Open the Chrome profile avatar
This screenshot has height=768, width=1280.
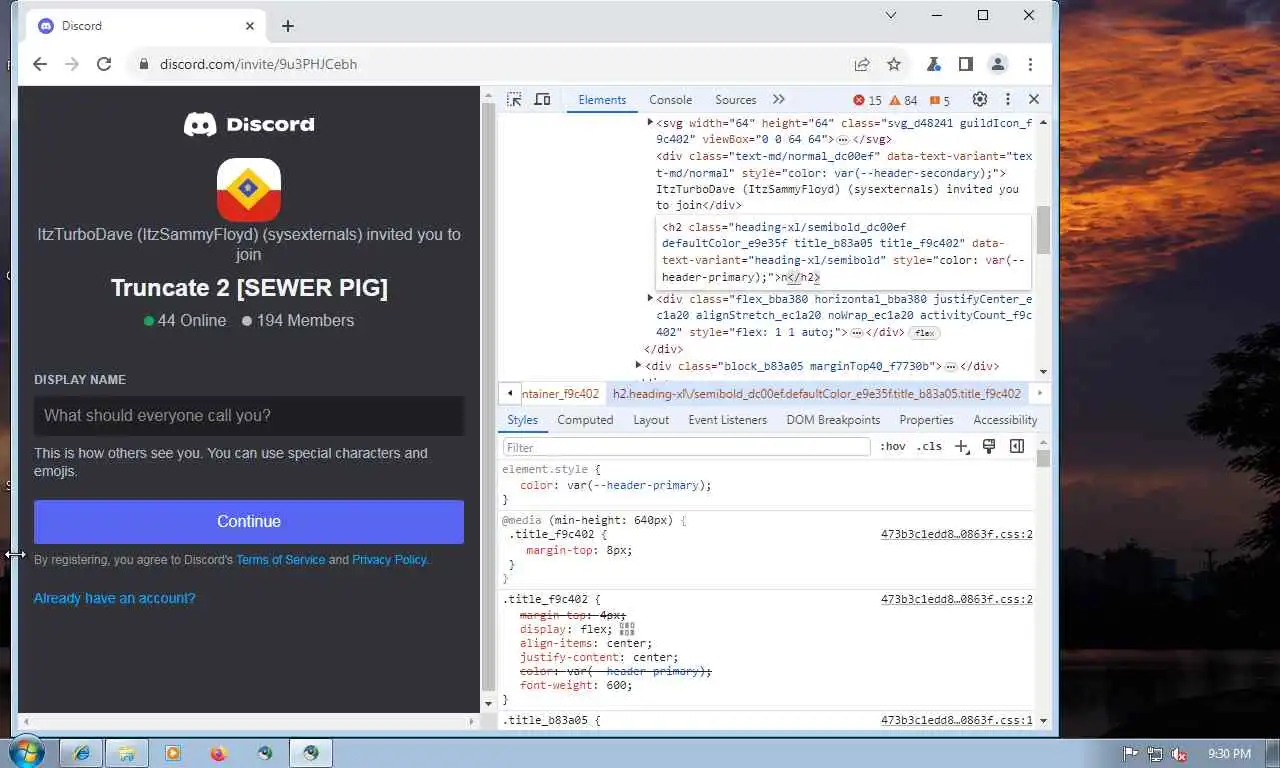[x=997, y=64]
